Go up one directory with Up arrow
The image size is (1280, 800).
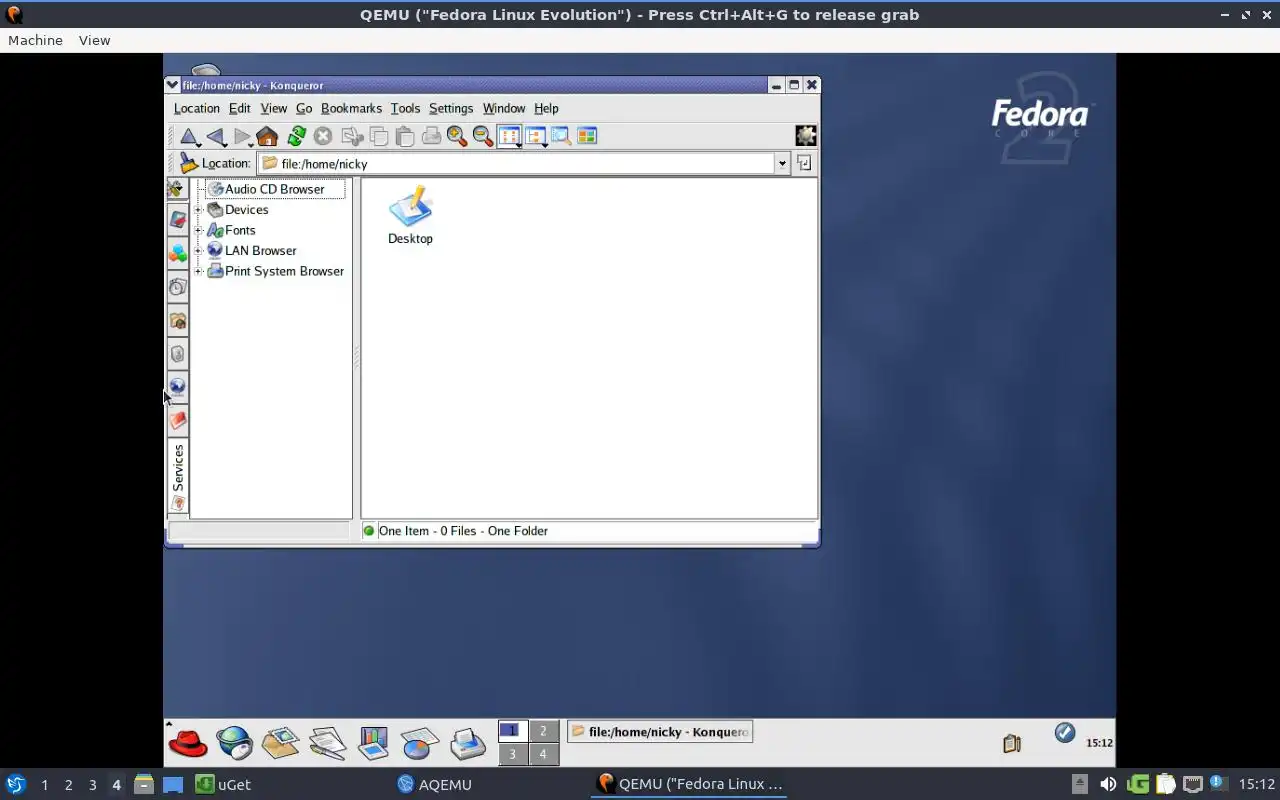click(x=189, y=136)
